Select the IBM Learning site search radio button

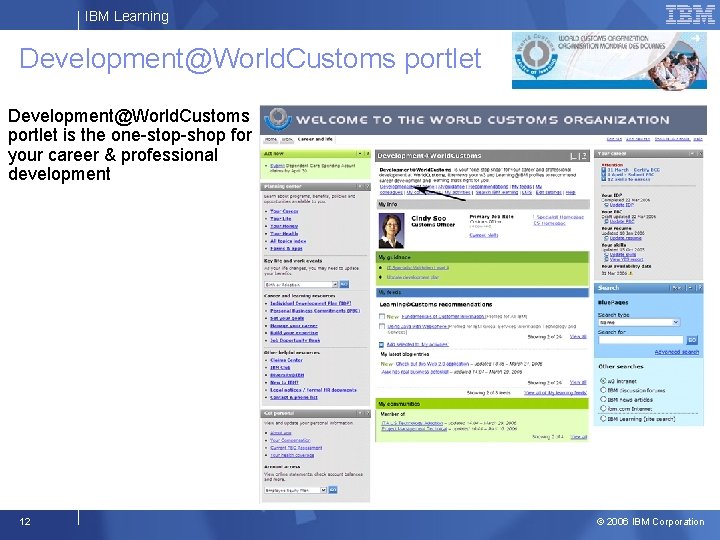(603, 419)
